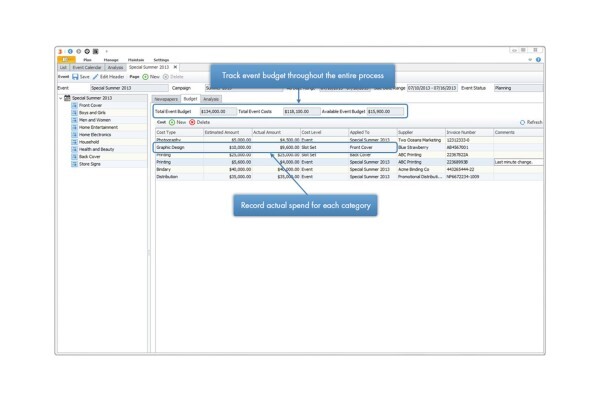The width and height of the screenshot is (600, 400).
Task: Close the Special Summer 2013 tab
Action: (175, 67)
